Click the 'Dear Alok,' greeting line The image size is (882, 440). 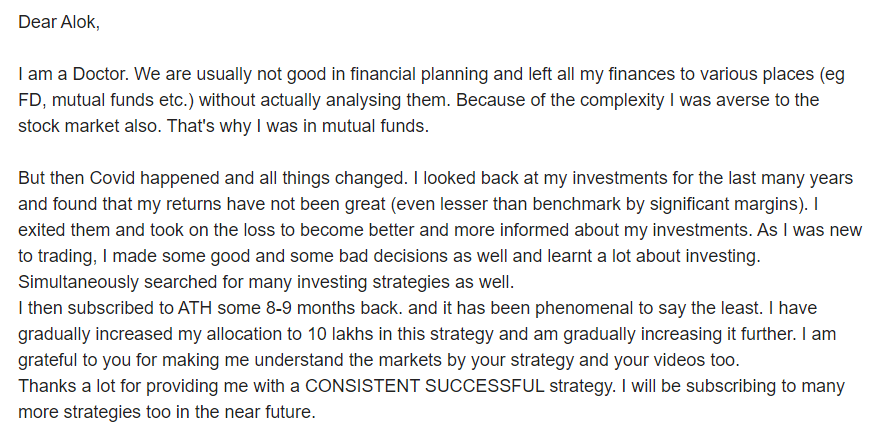pos(59,23)
